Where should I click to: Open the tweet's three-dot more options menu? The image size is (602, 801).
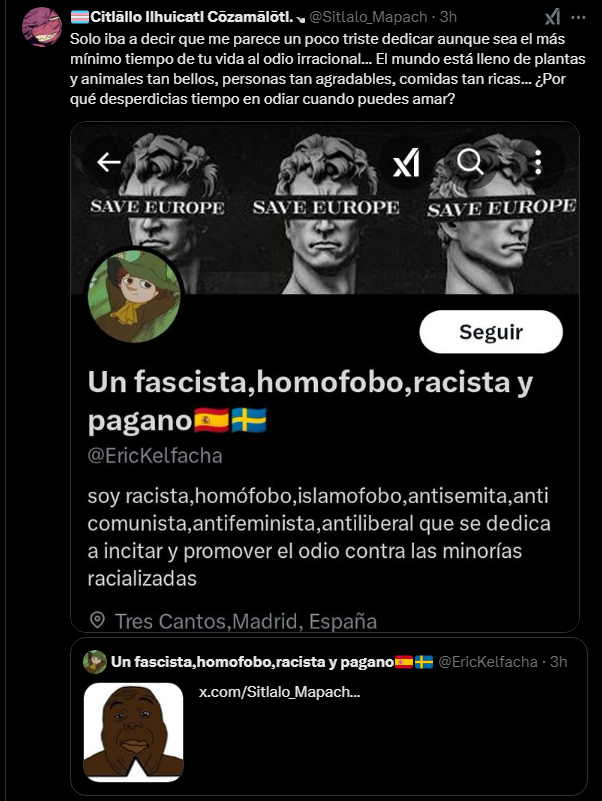pyautogui.click(x=578, y=17)
